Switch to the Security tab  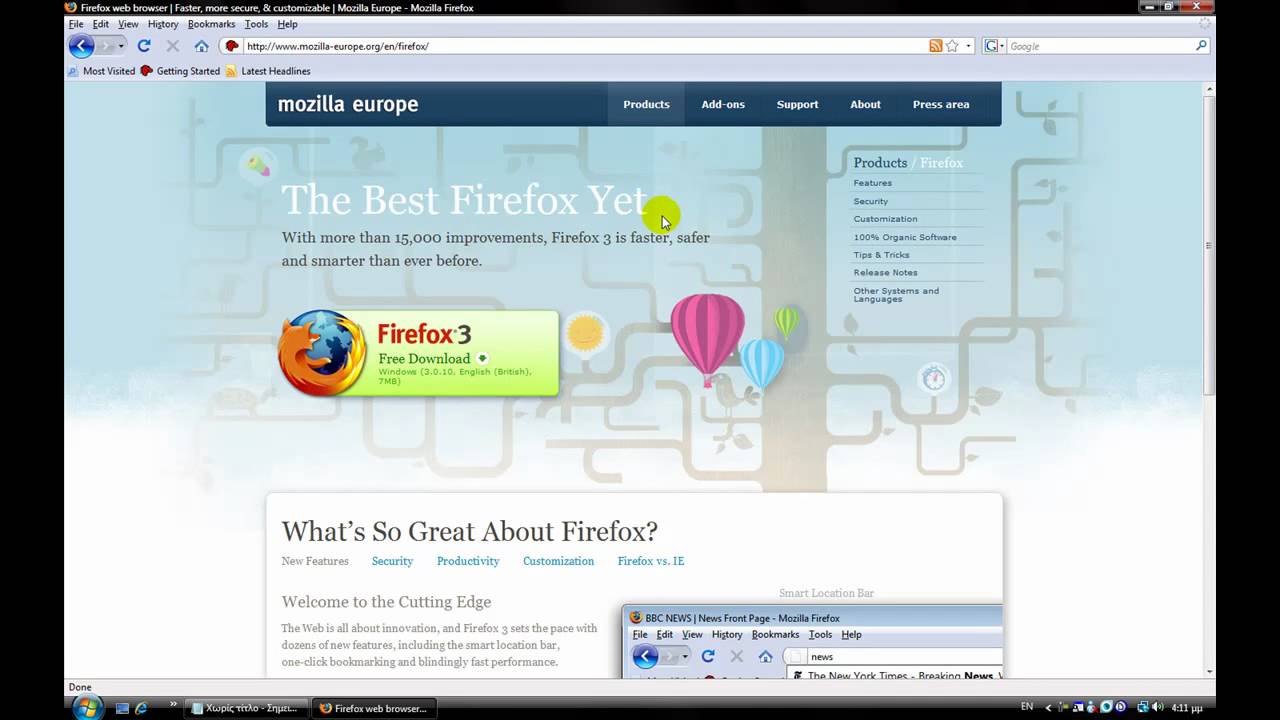pyautogui.click(x=392, y=561)
